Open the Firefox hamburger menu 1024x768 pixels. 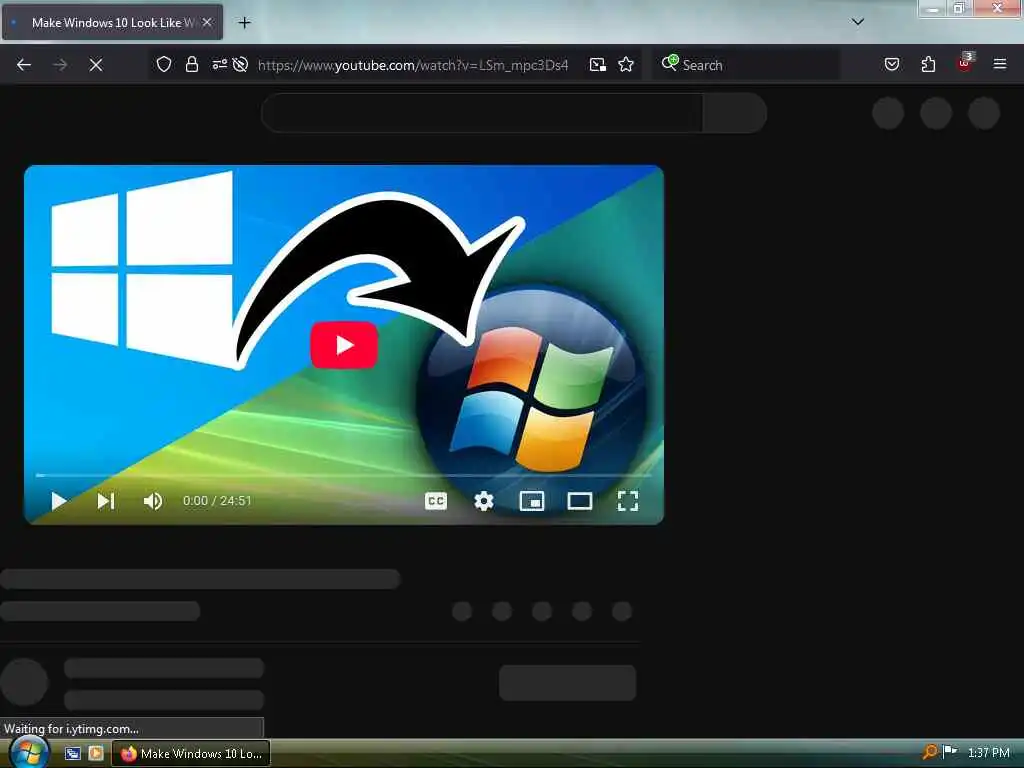(x=1000, y=64)
